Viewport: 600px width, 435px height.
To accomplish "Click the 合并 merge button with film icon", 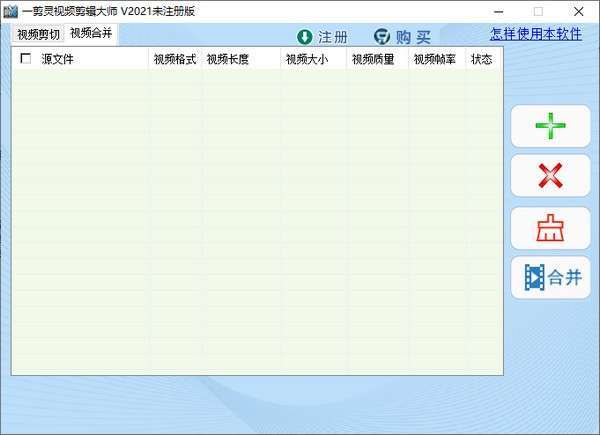I will coord(550,277).
